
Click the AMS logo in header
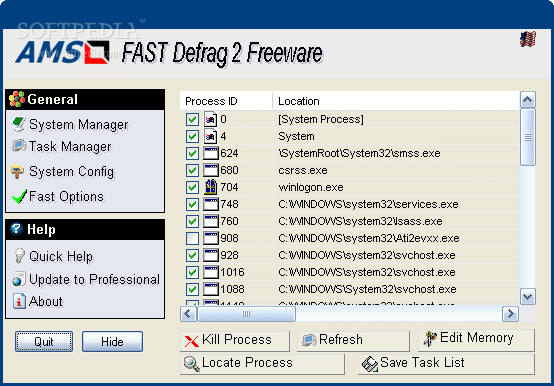pyautogui.click(x=62, y=53)
